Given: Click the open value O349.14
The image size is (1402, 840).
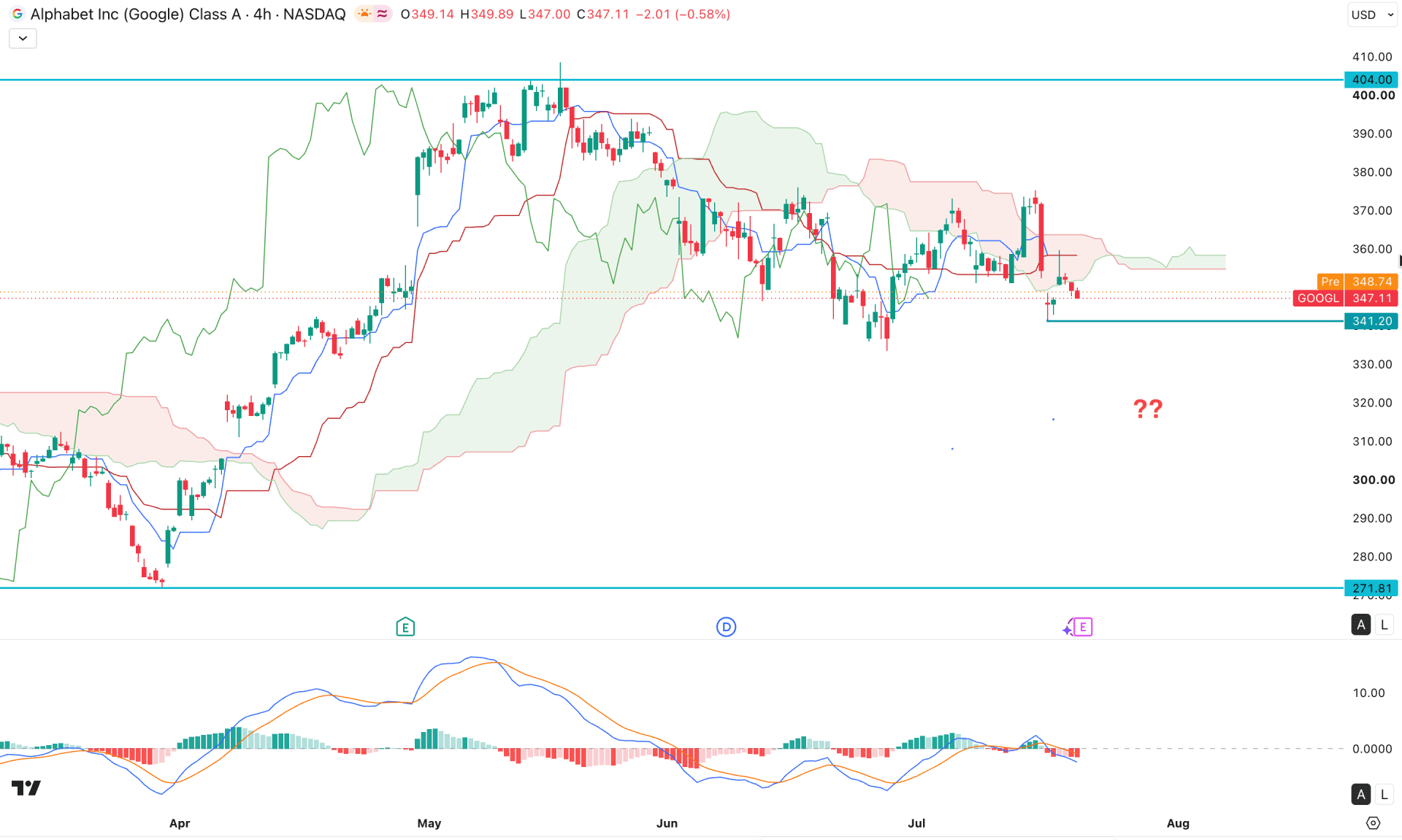Looking at the screenshot, I should pyautogui.click(x=428, y=15).
